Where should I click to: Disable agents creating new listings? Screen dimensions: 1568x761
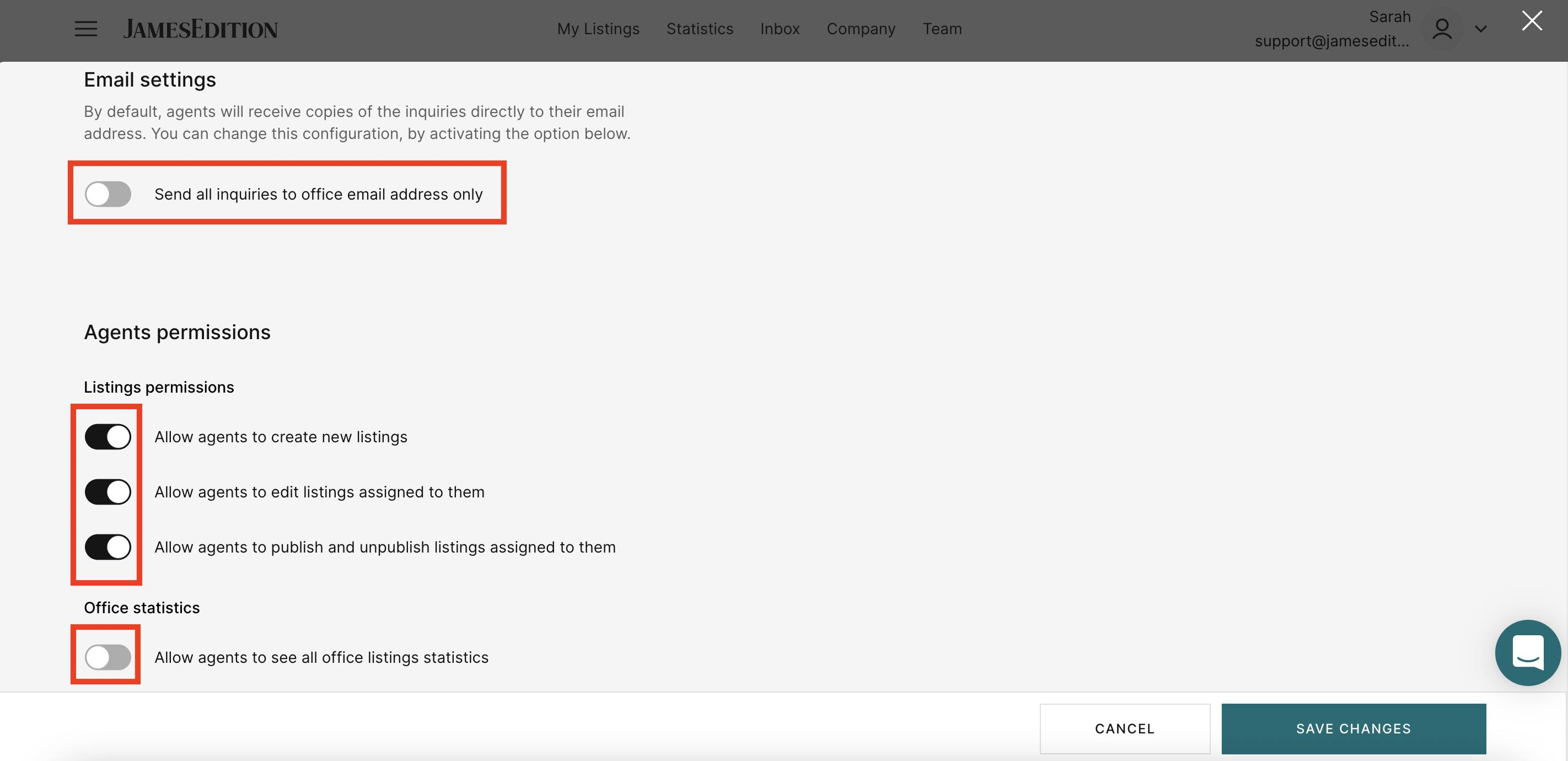108,437
